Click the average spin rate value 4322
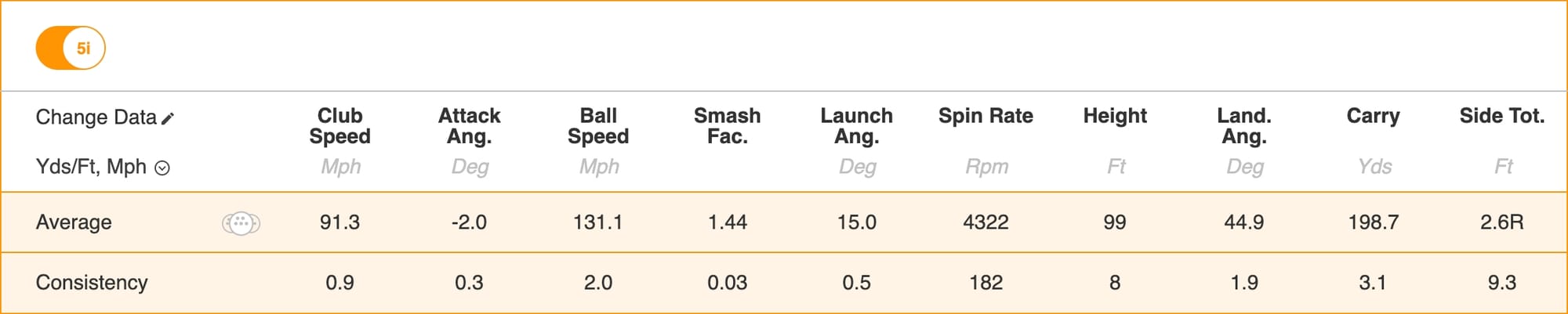 point(985,222)
